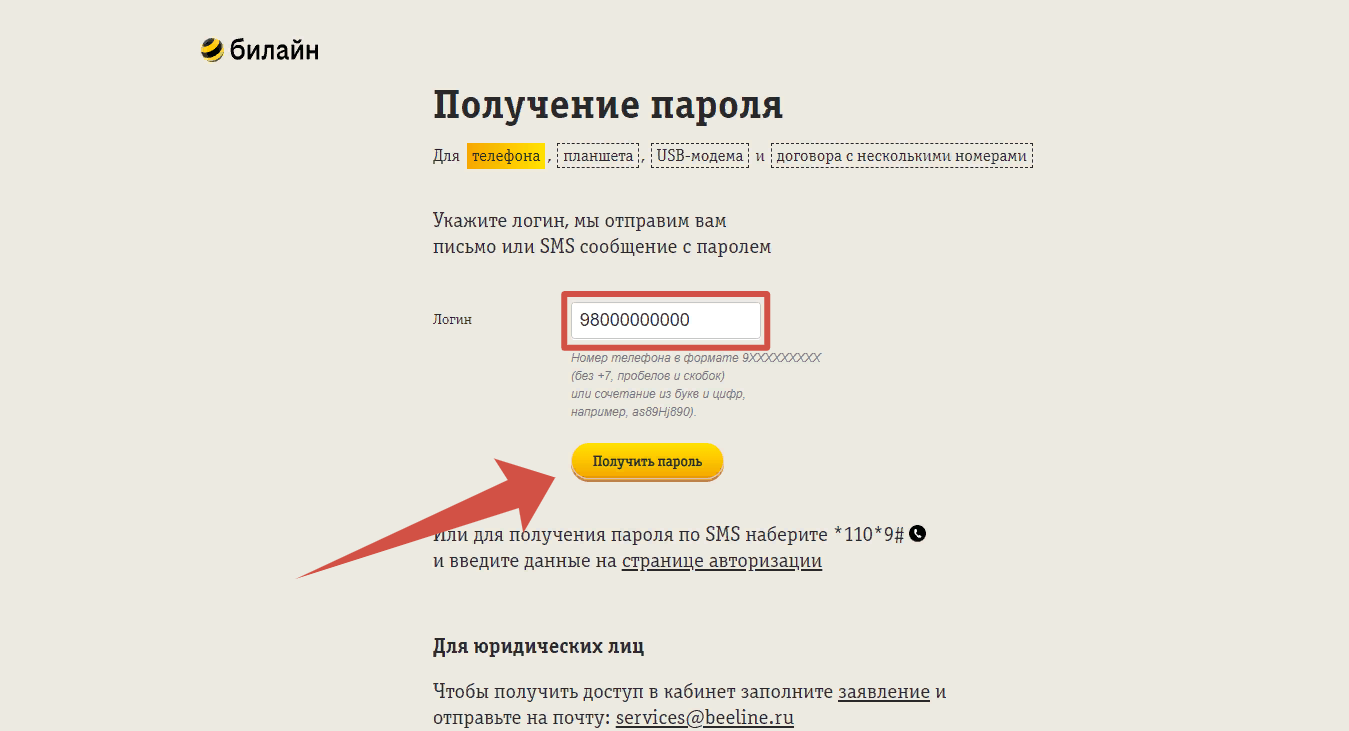Click the билайн wordmark text in header
Image resolution: width=1349 pixels, height=731 pixels.
click(x=274, y=50)
